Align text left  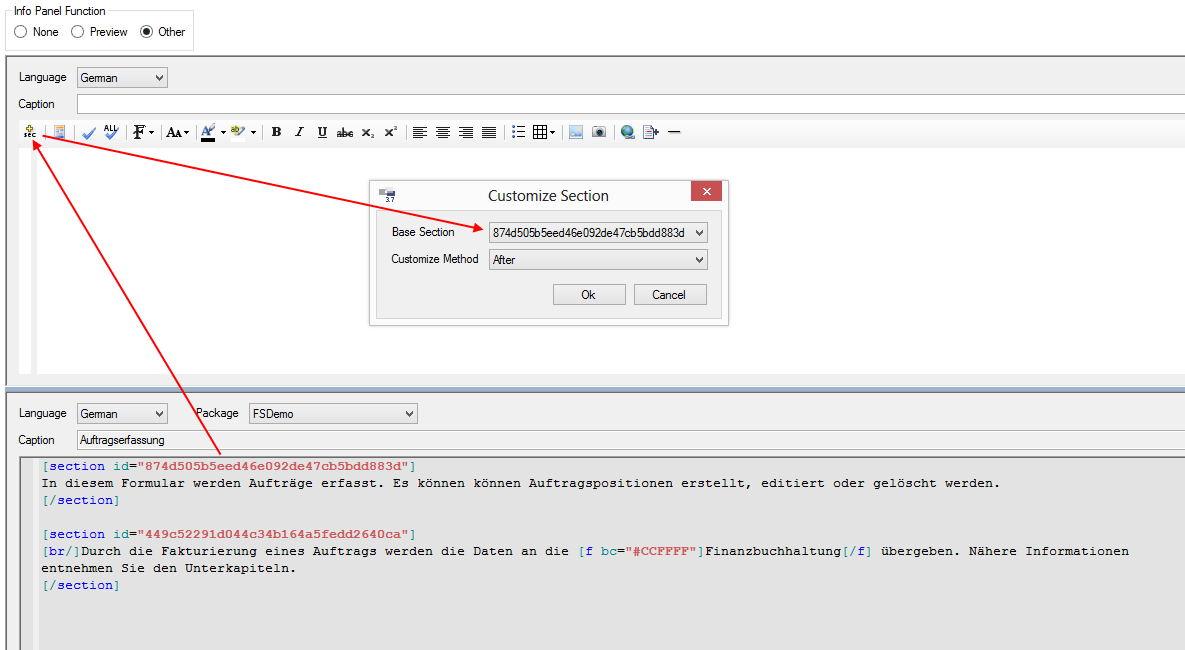420,132
